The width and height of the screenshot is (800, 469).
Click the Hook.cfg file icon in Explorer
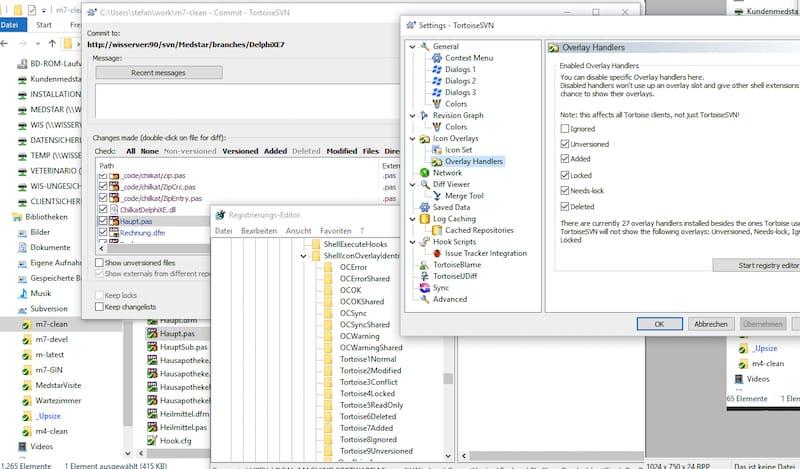(x=152, y=440)
